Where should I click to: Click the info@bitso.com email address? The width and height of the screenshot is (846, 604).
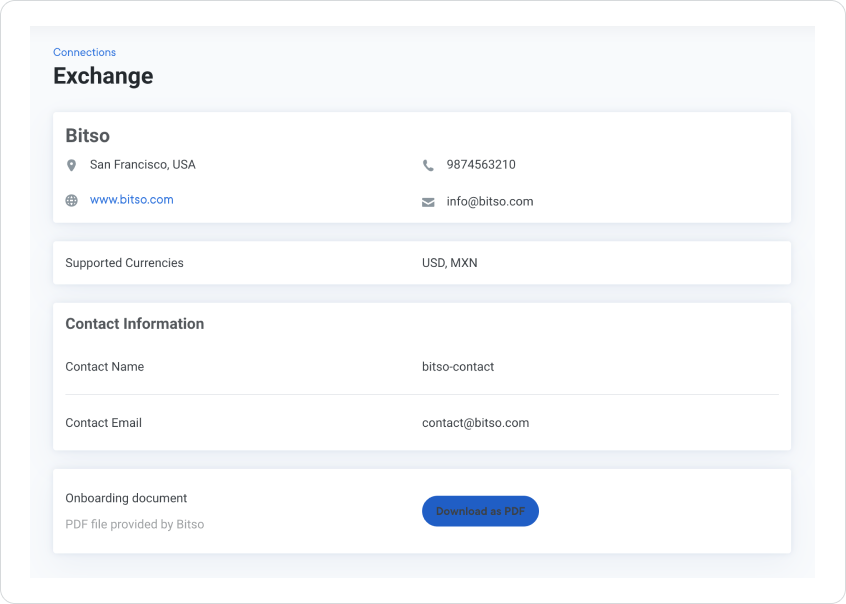(x=489, y=201)
